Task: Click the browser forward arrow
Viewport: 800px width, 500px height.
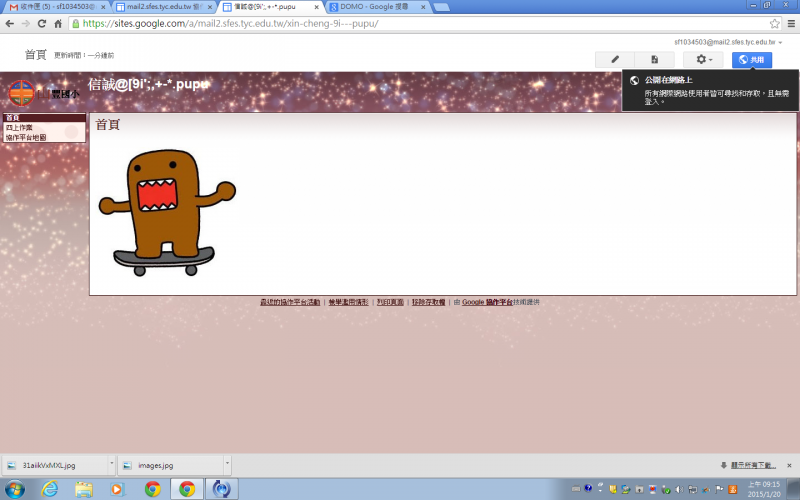Action: [26, 23]
